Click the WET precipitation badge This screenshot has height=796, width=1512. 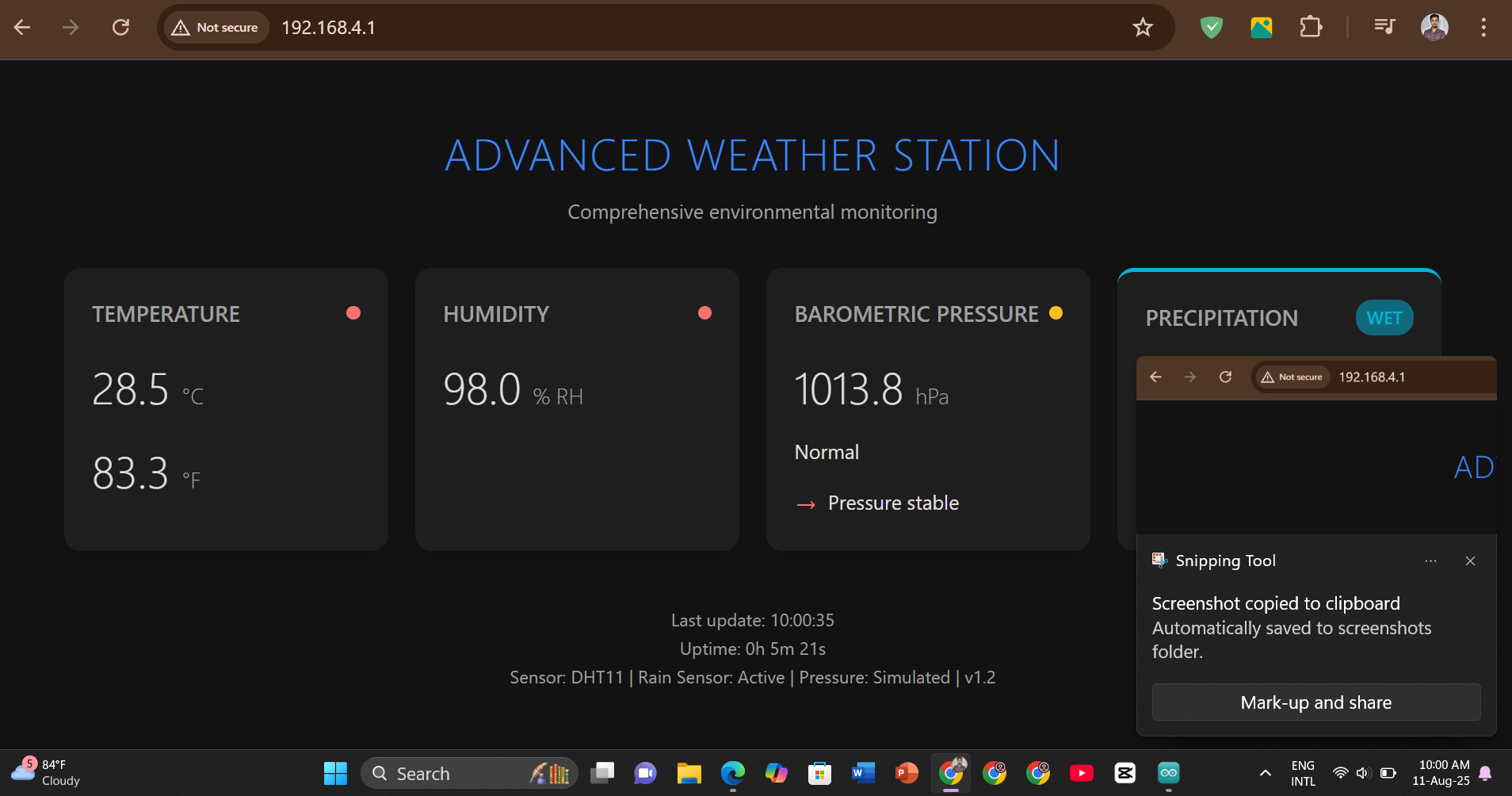click(x=1384, y=318)
